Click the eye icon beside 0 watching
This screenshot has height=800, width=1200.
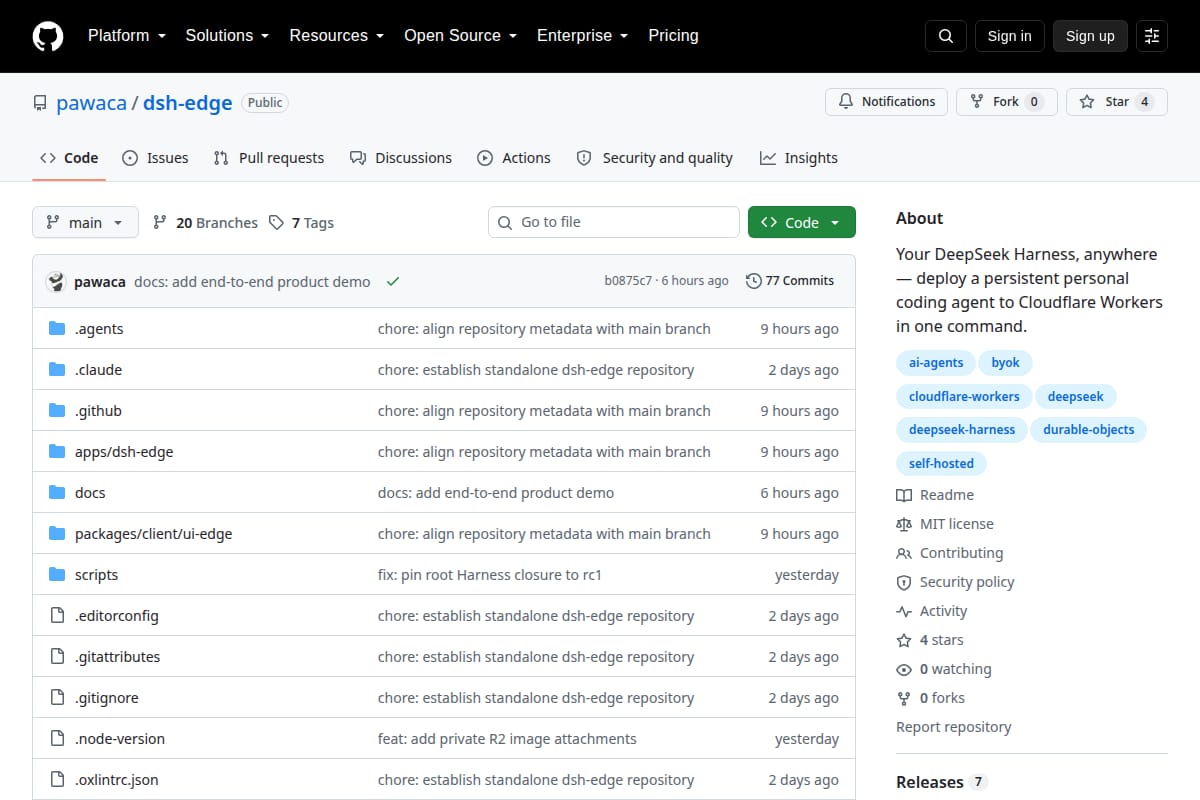(904, 669)
